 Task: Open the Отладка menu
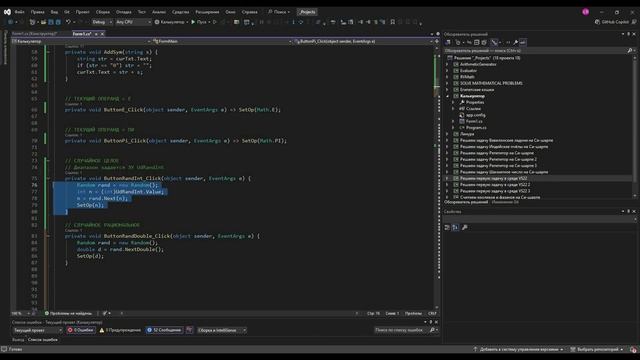[123, 12]
